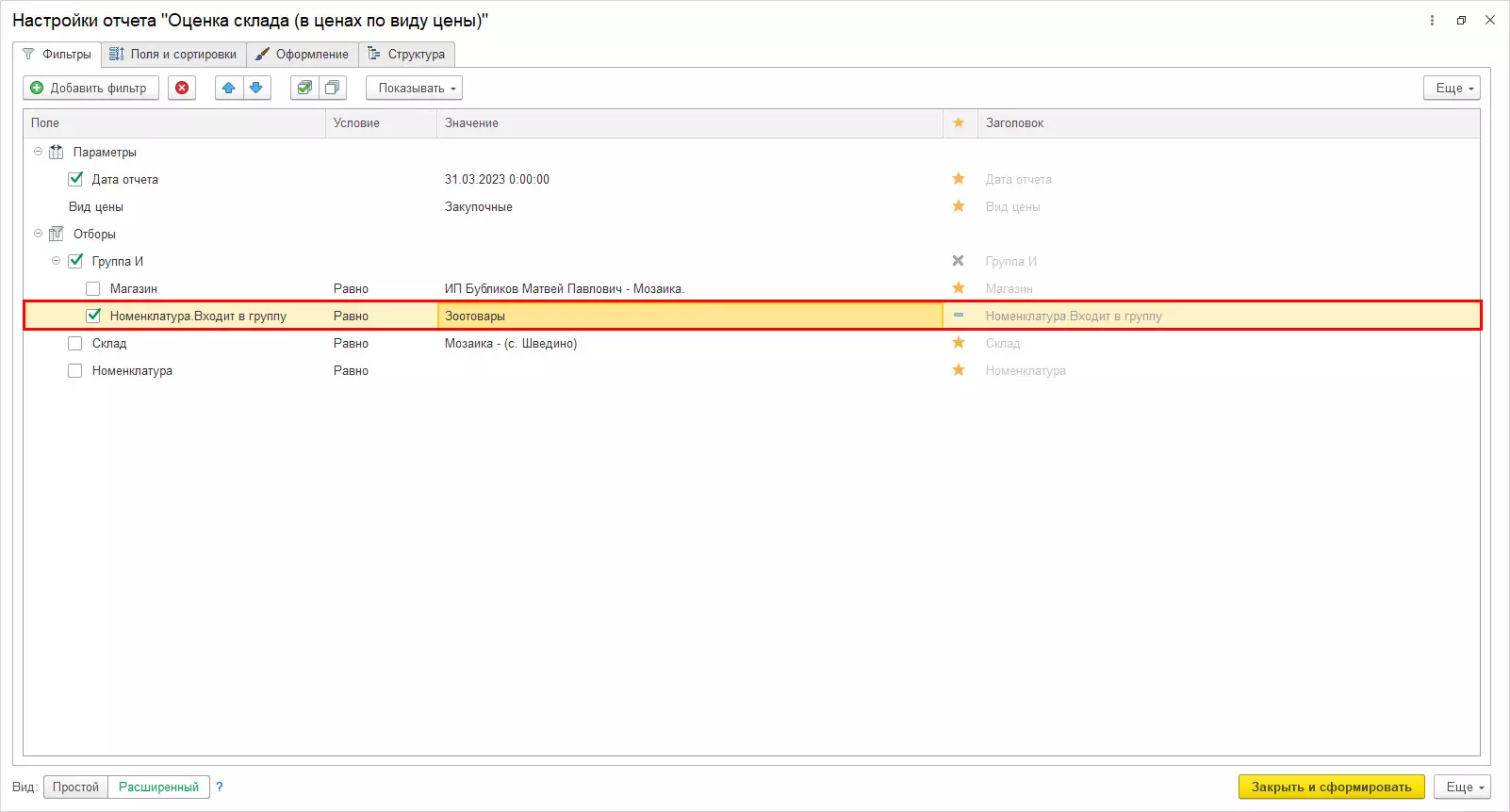
Task: Open the Структура tab
Action: pos(407,55)
